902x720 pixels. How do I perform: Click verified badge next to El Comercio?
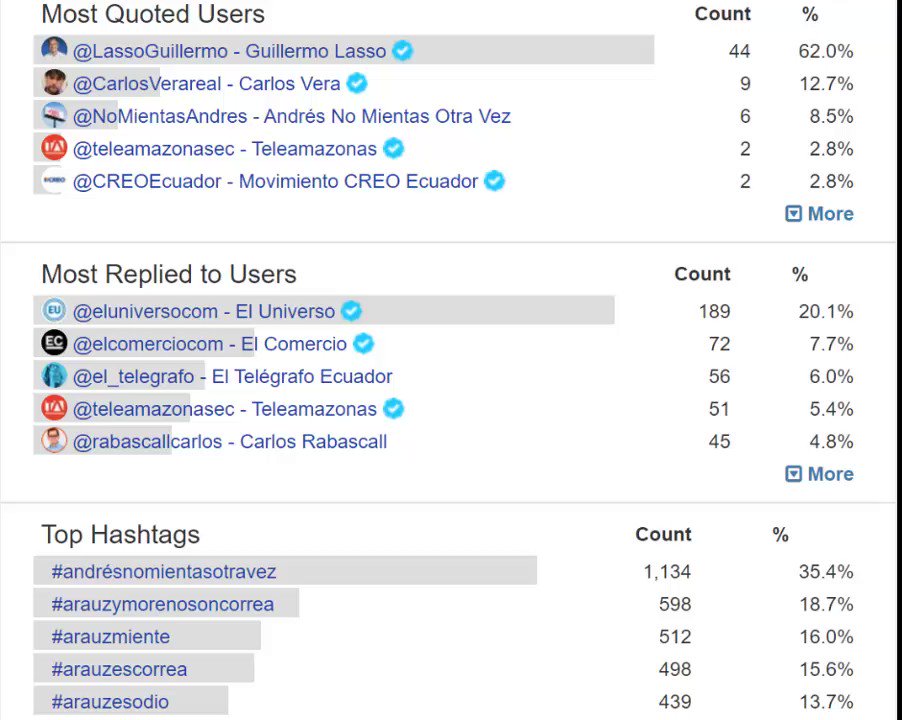pyautogui.click(x=364, y=344)
